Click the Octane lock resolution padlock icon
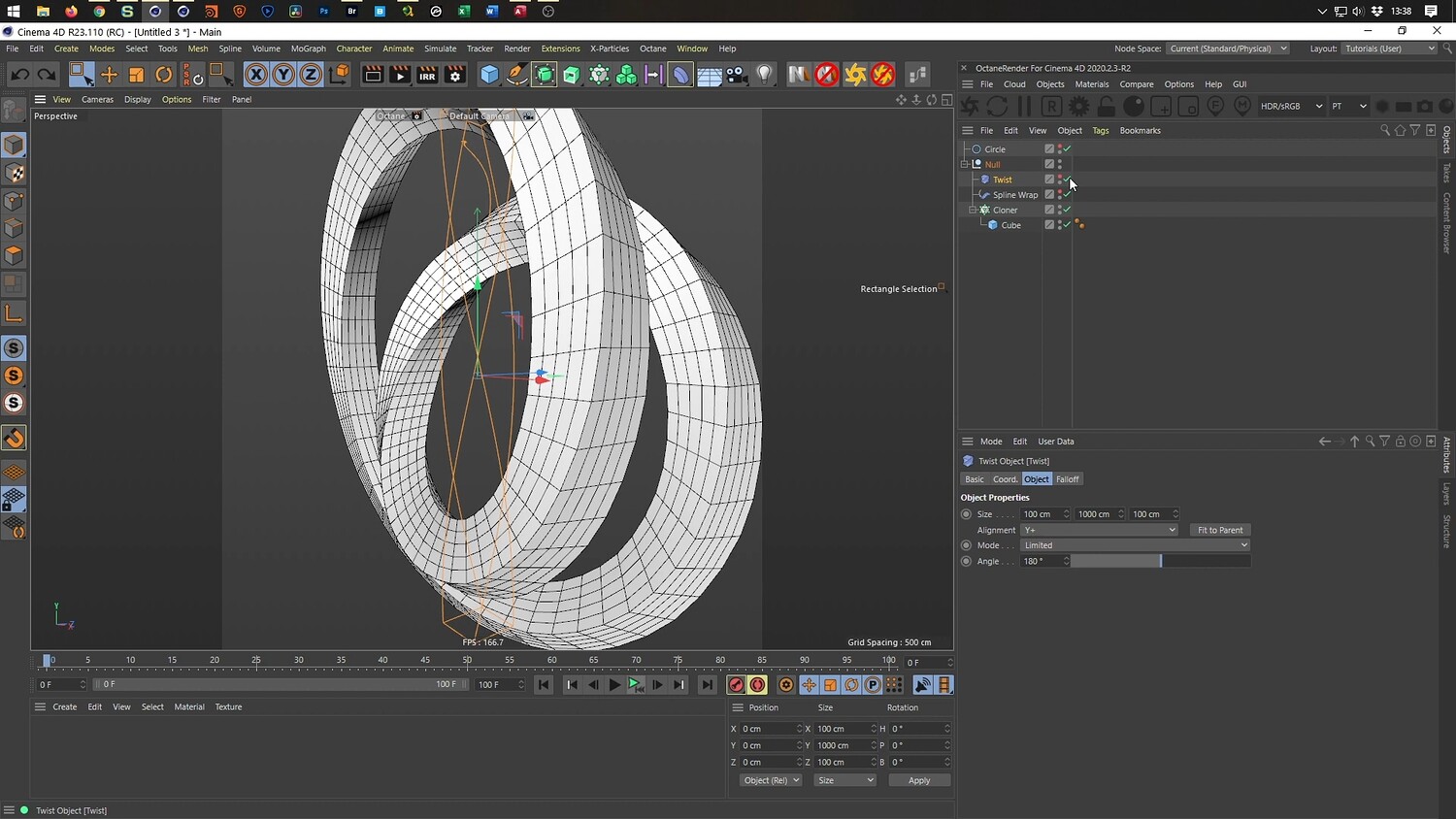The width and height of the screenshot is (1456, 819). coord(1106,107)
